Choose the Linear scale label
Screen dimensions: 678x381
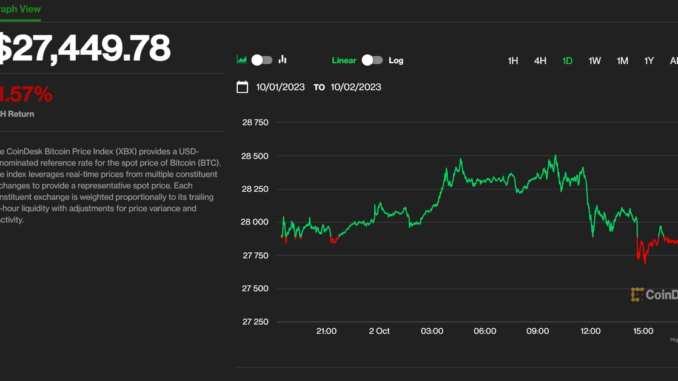tap(344, 61)
